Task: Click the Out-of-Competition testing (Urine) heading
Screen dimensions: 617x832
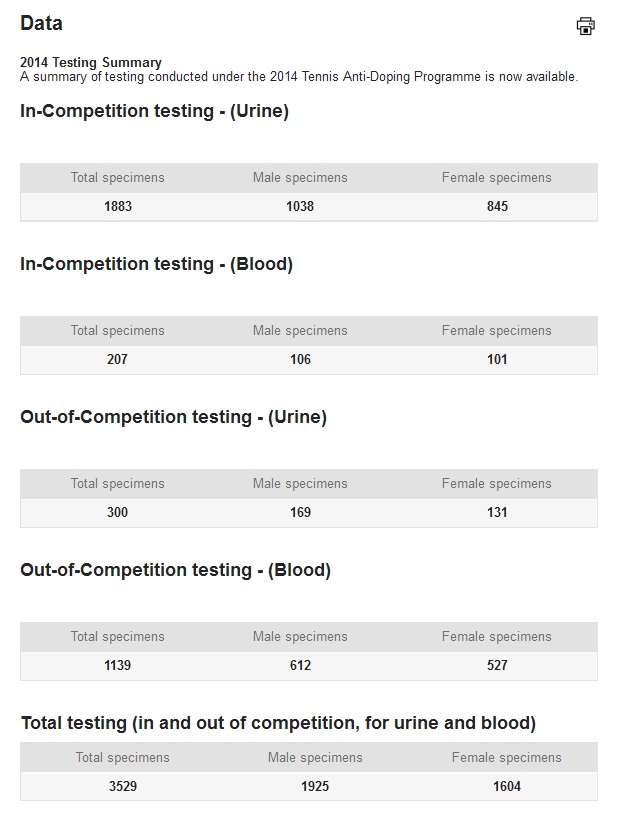Action: click(173, 417)
